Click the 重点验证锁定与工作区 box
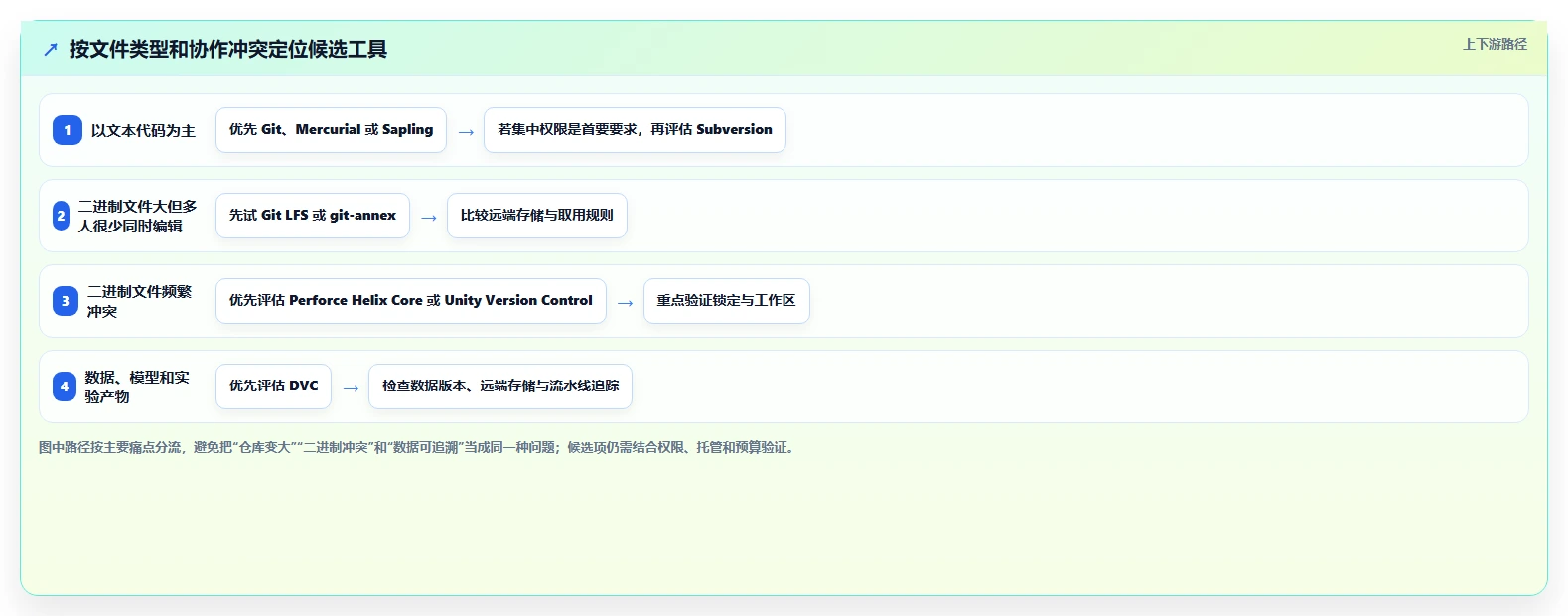Viewport: 1568px width, 616px height. coord(727,301)
